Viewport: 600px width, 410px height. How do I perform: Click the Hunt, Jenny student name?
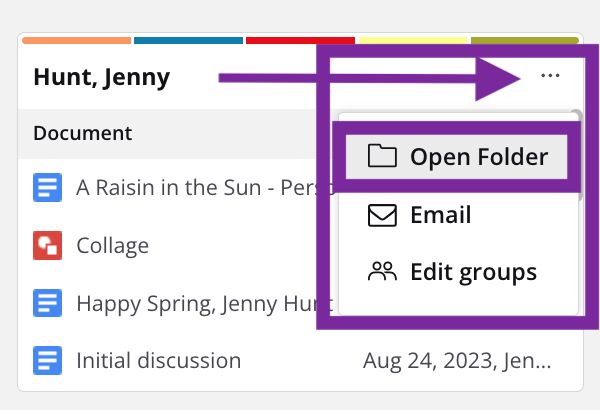click(102, 77)
